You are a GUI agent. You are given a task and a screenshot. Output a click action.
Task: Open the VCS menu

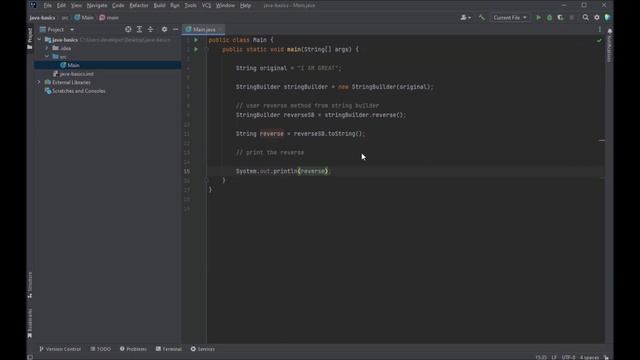click(x=206, y=5)
